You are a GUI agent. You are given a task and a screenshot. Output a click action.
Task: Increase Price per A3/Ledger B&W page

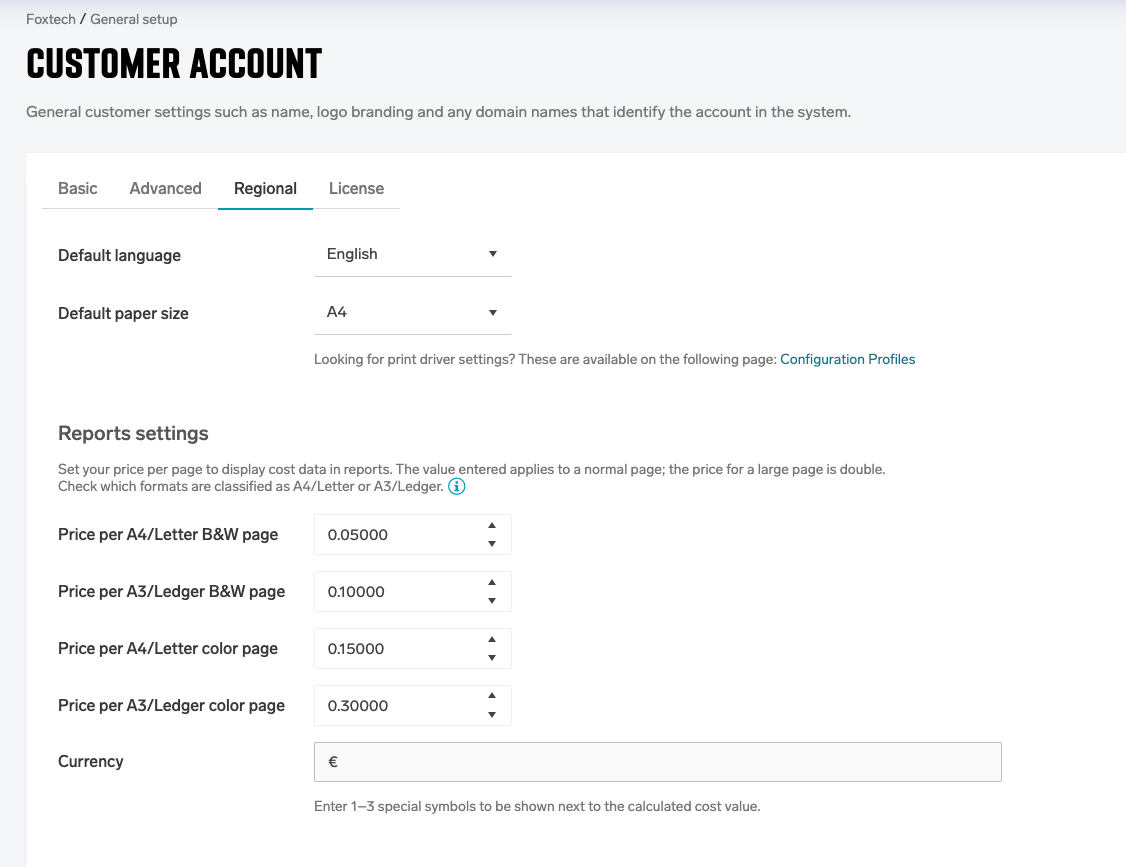(x=491, y=582)
